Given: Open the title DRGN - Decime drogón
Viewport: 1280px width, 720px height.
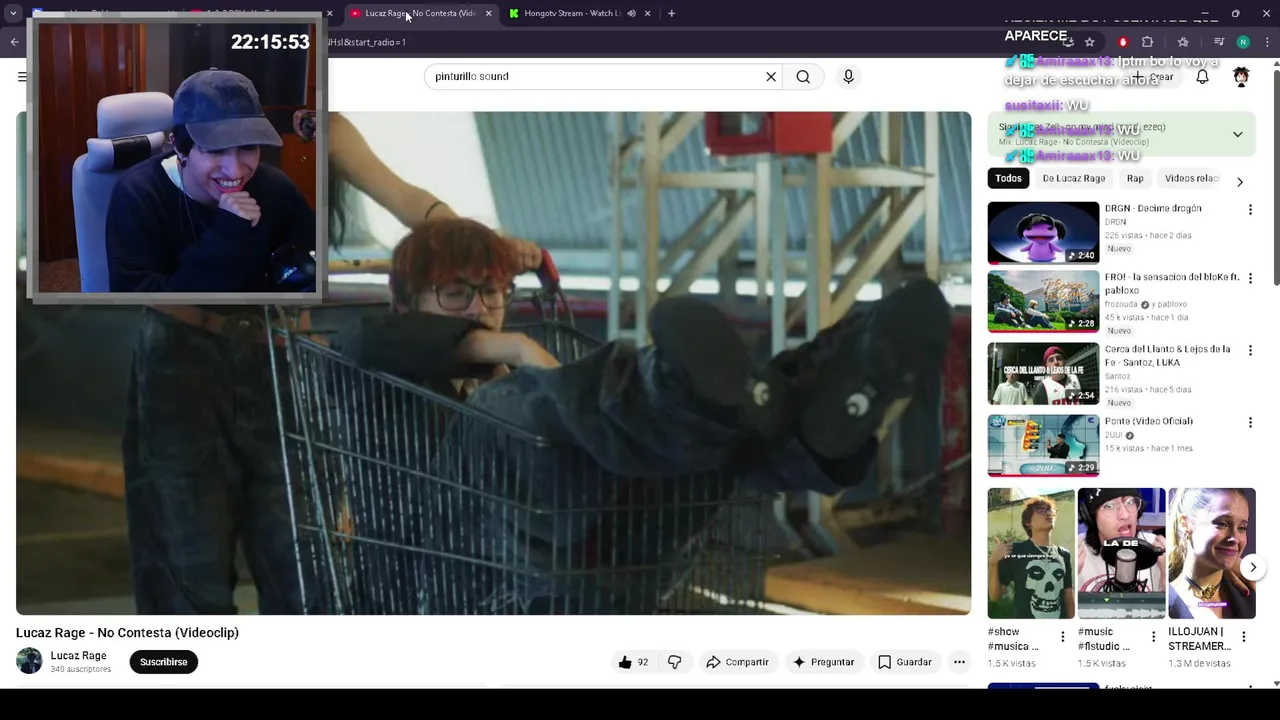Looking at the screenshot, I should pyautogui.click(x=1153, y=208).
